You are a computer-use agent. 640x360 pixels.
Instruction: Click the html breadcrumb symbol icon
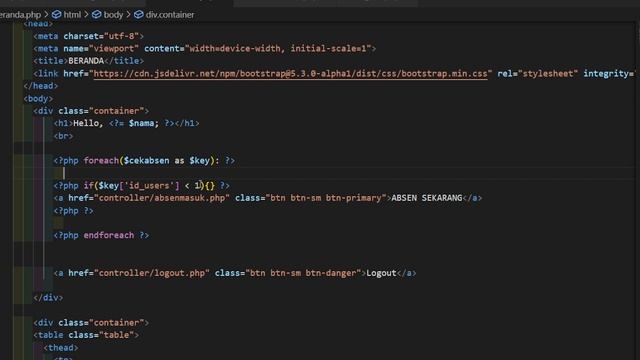point(56,15)
